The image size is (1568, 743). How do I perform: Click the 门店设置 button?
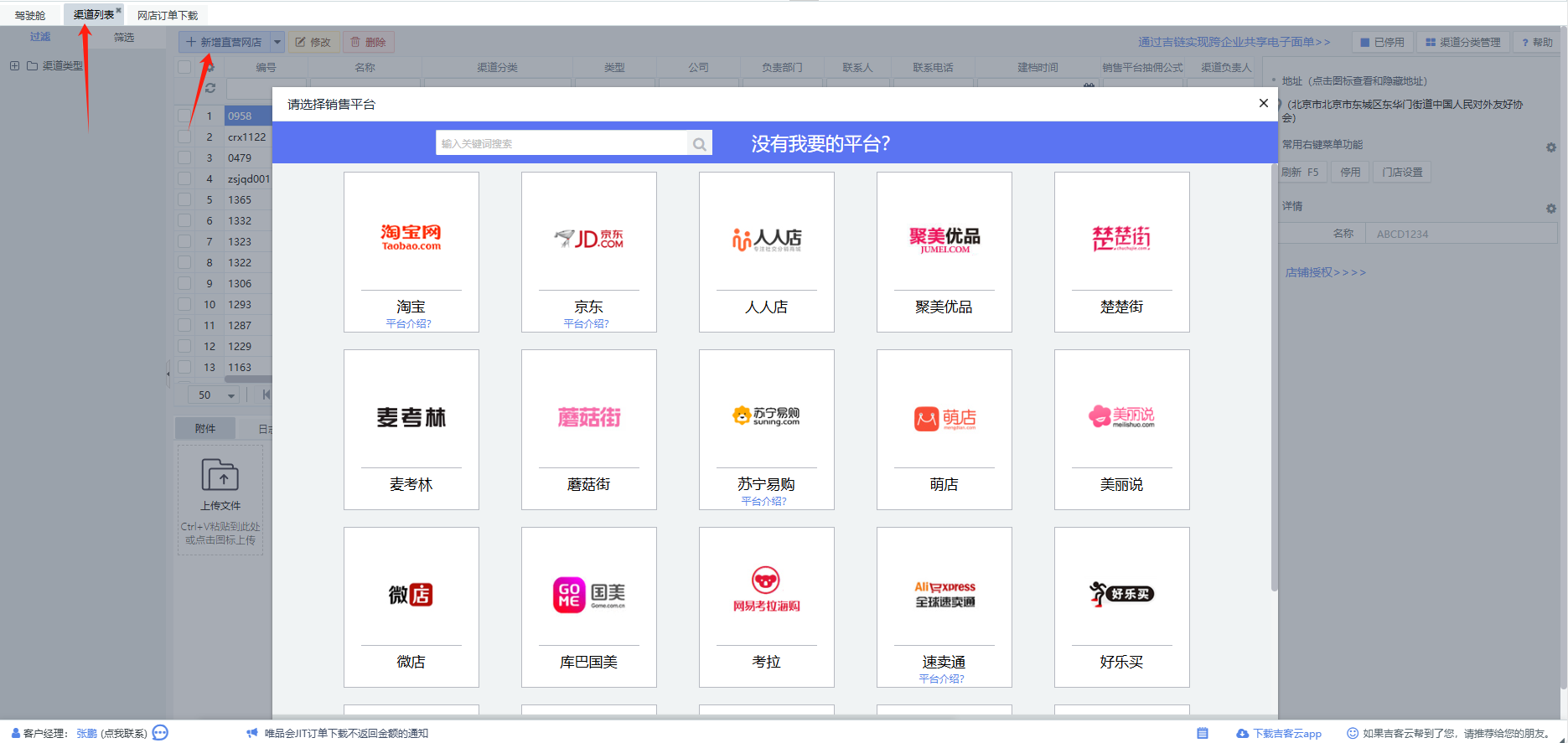[1402, 172]
